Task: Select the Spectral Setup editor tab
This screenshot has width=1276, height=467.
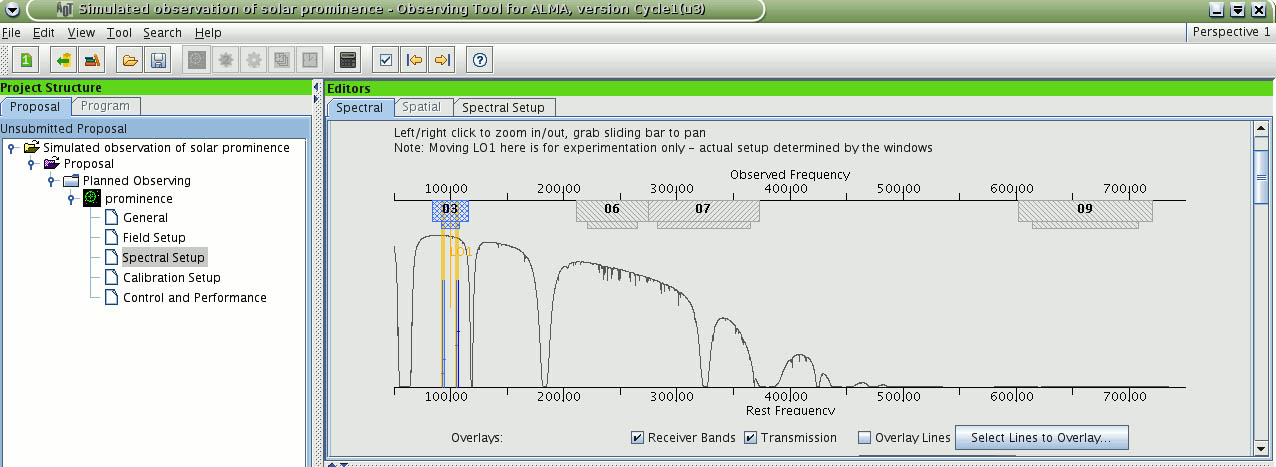Action: [x=503, y=107]
